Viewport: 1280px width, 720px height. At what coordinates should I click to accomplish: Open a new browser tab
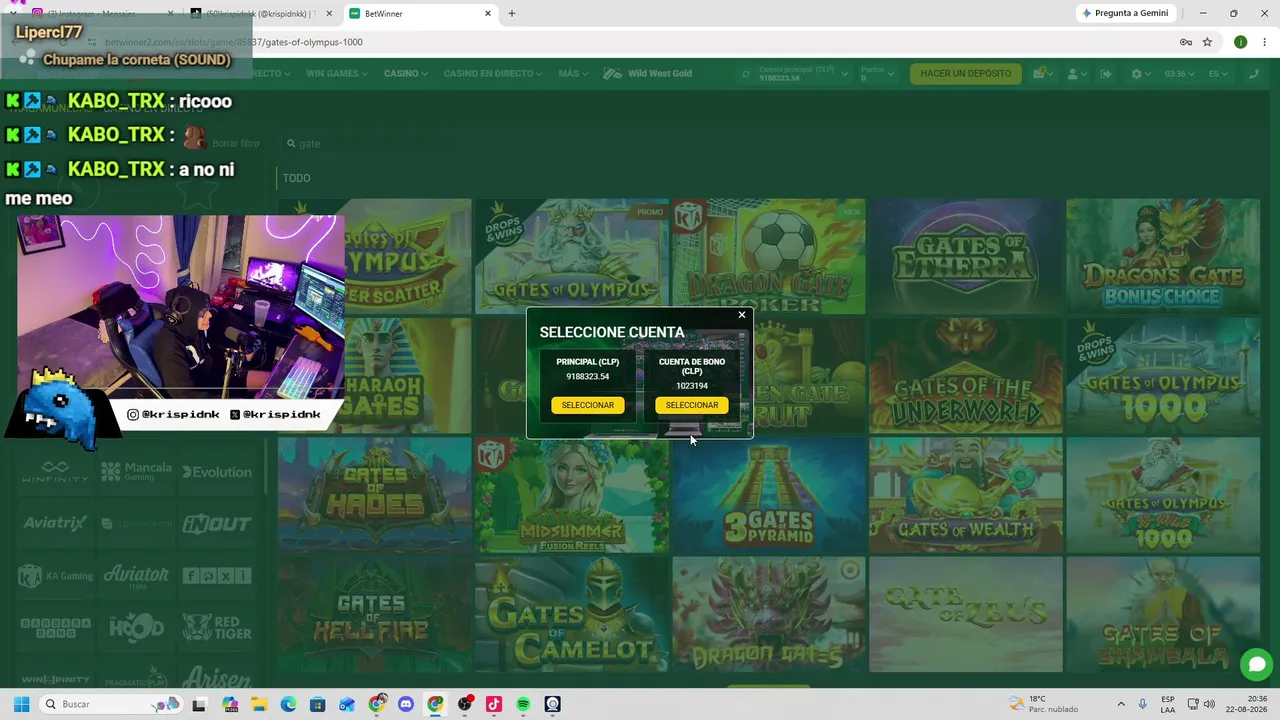[512, 14]
